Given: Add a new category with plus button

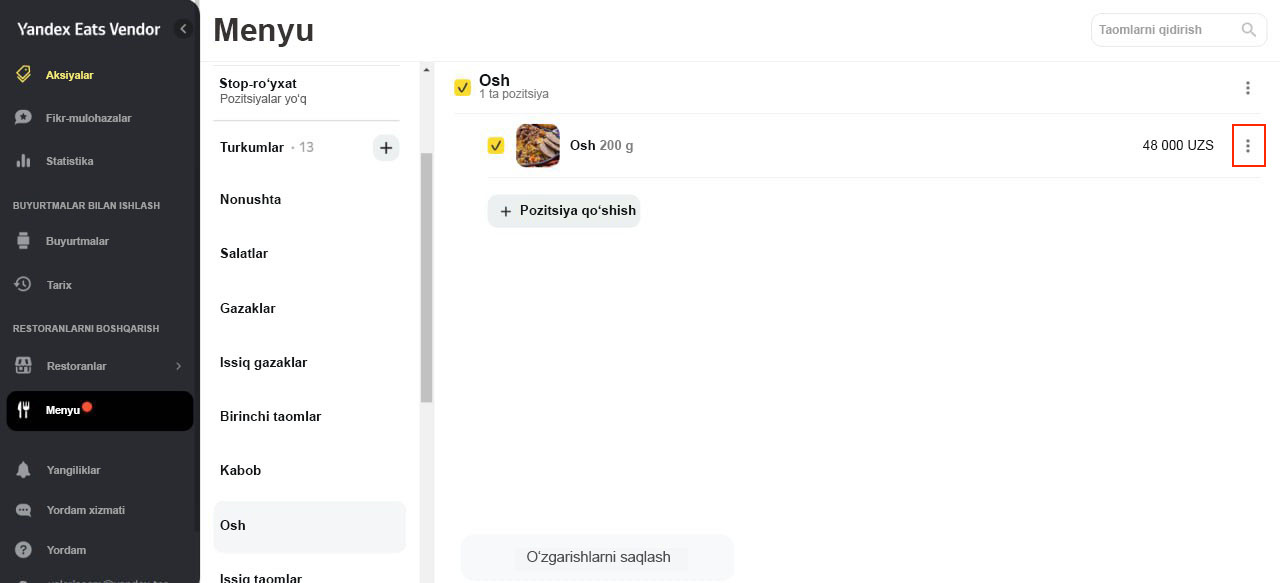Looking at the screenshot, I should point(386,148).
